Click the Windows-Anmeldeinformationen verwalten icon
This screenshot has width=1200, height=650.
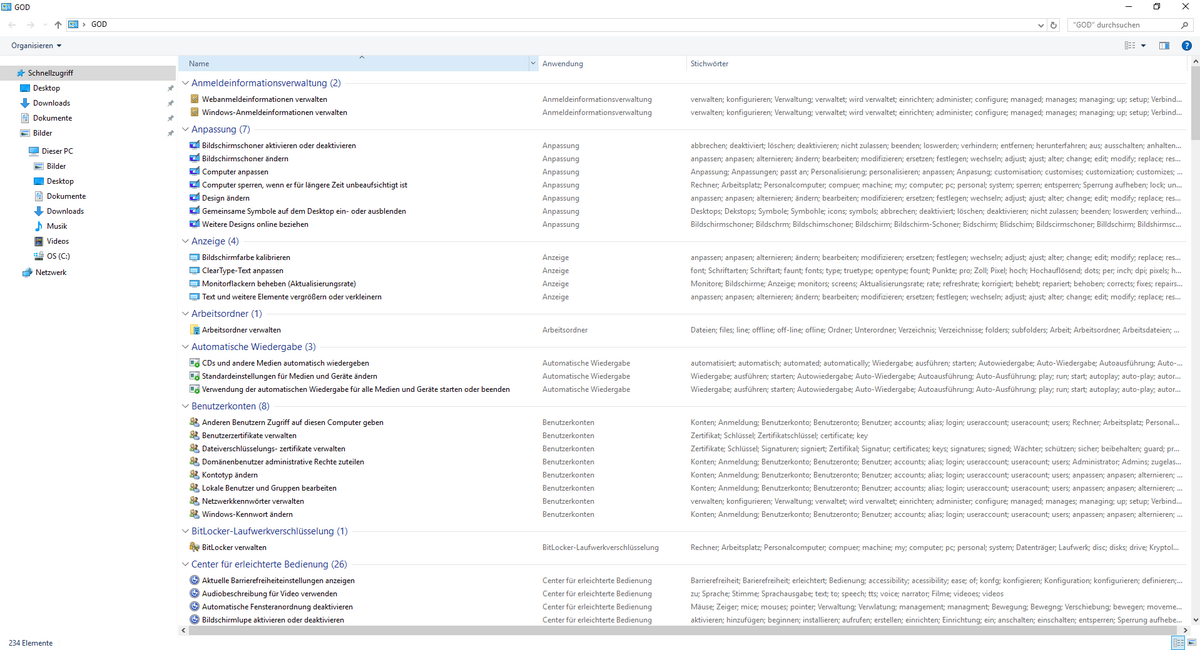click(194, 112)
